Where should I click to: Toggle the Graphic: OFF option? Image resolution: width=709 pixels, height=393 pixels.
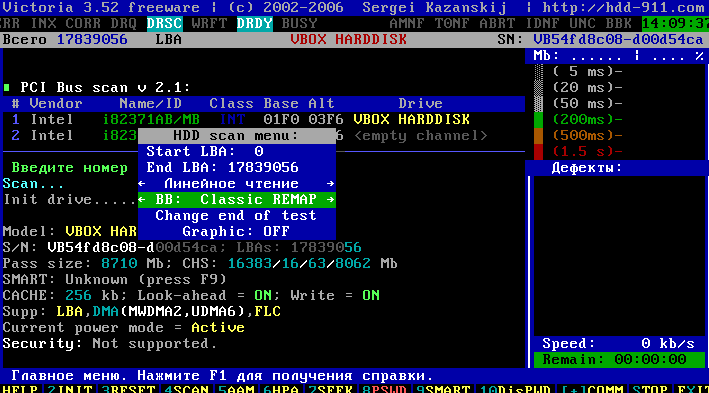(236, 232)
